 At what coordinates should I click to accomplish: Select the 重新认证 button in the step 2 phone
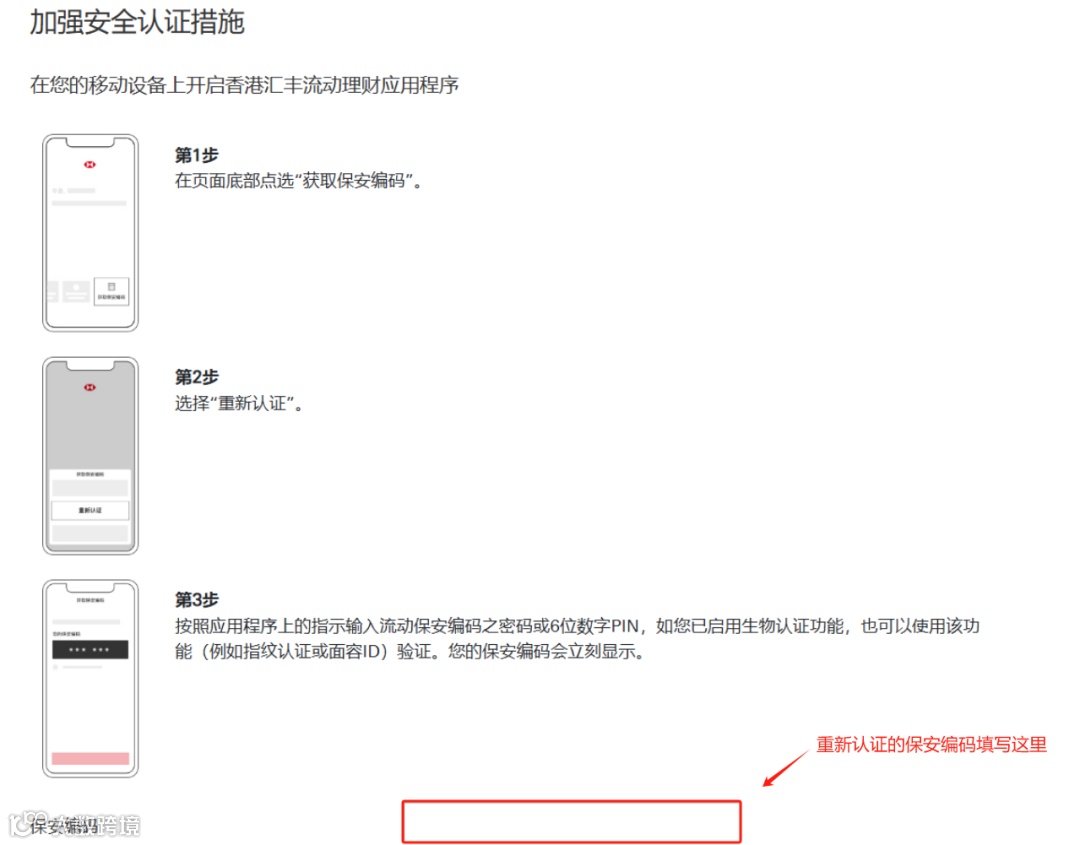(x=90, y=510)
